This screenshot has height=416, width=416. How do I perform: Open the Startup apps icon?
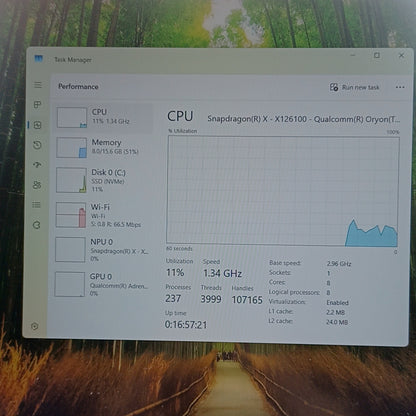[x=37, y=165]
